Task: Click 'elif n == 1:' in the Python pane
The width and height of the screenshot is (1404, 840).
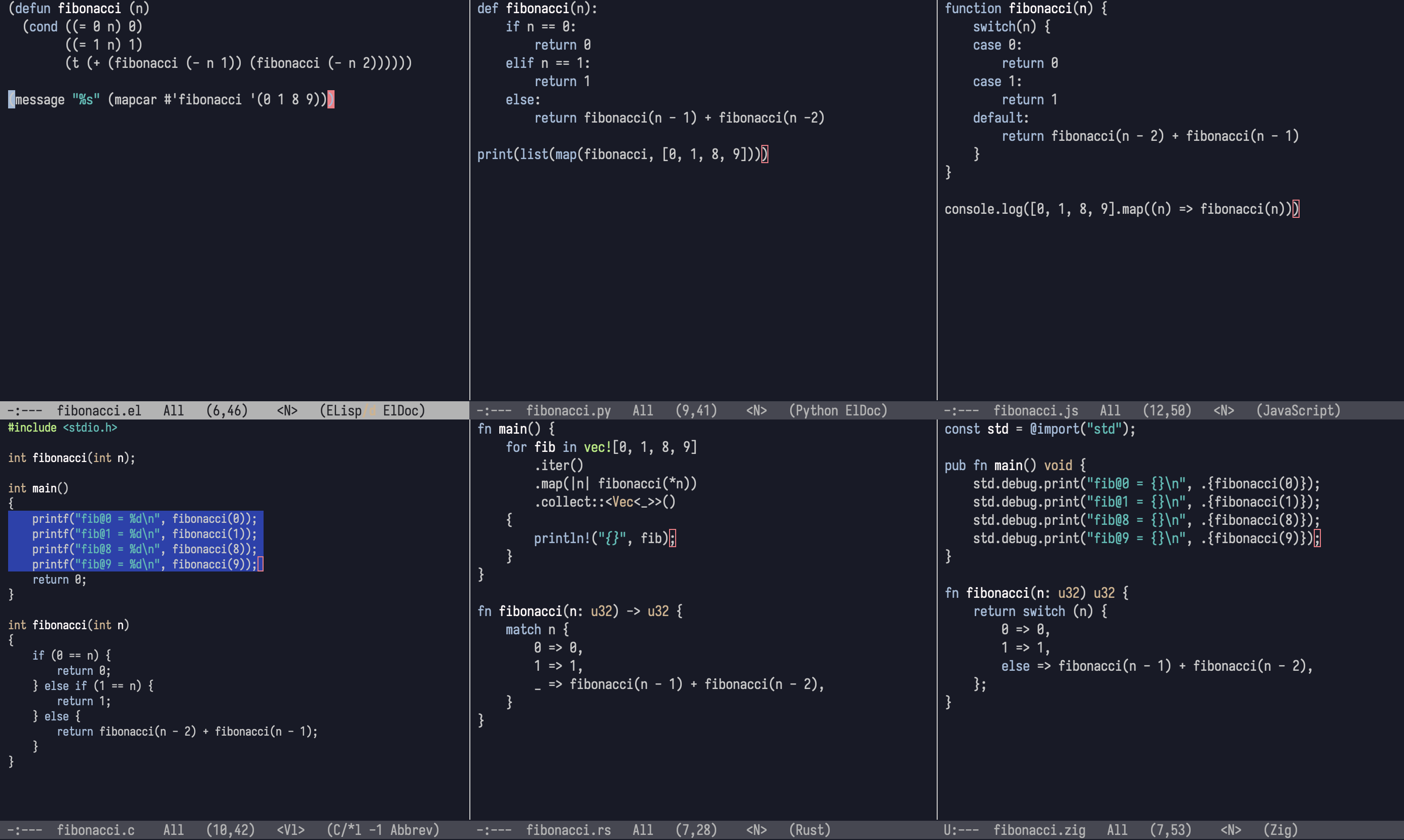Action: click(547, 63)
